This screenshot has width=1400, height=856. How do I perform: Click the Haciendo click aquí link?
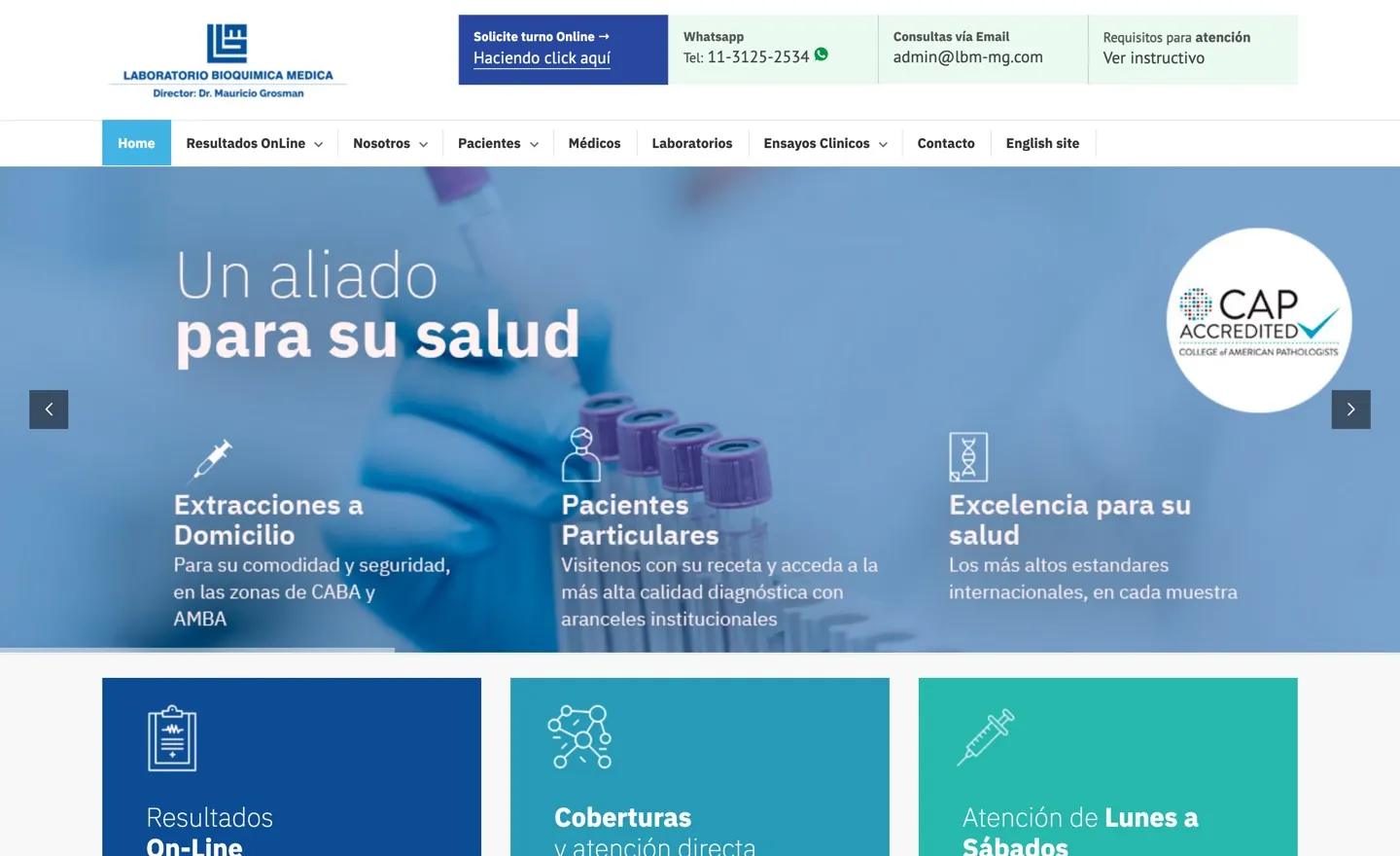coord(542,58)
